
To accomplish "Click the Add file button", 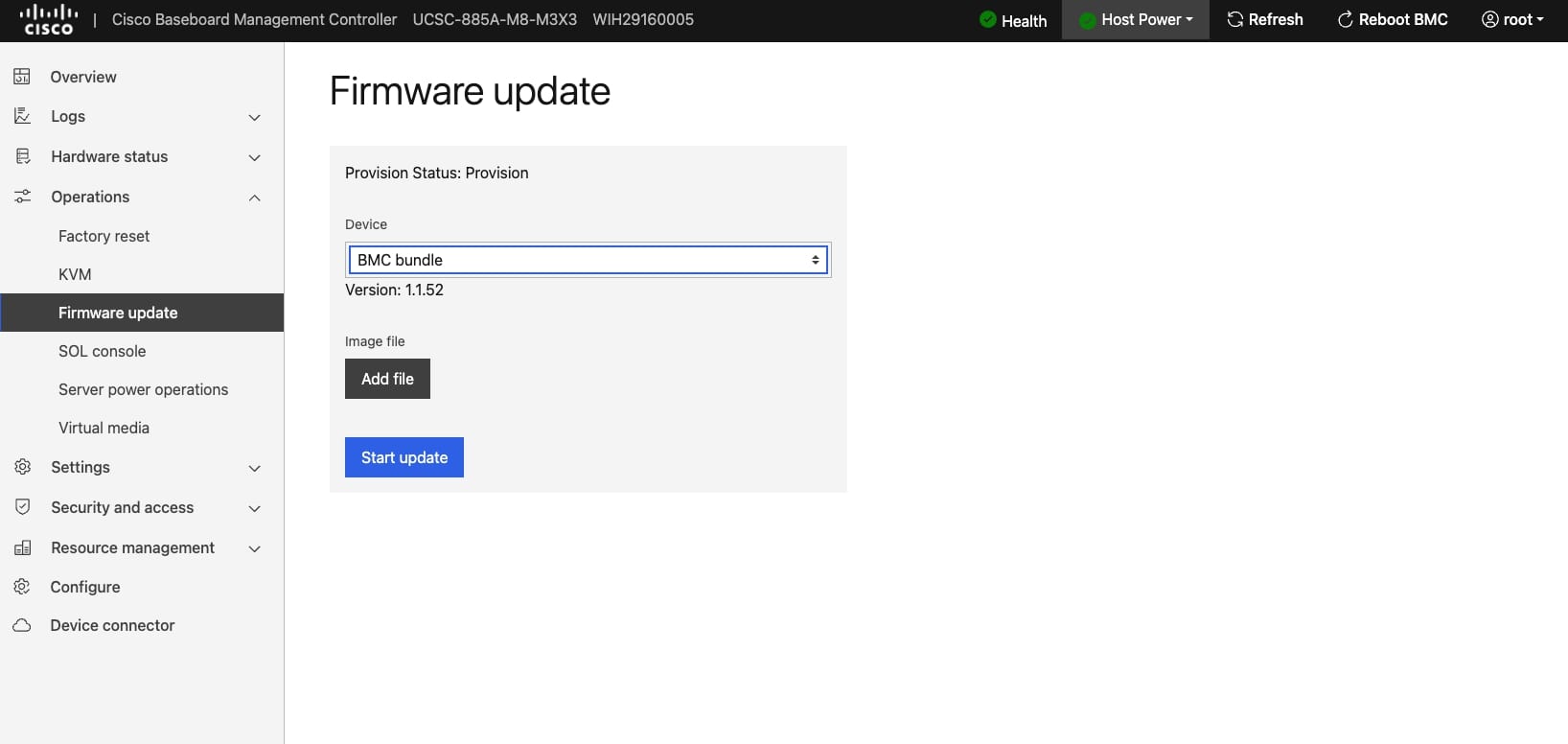I will pyautogui.click(x=387, y=379).
